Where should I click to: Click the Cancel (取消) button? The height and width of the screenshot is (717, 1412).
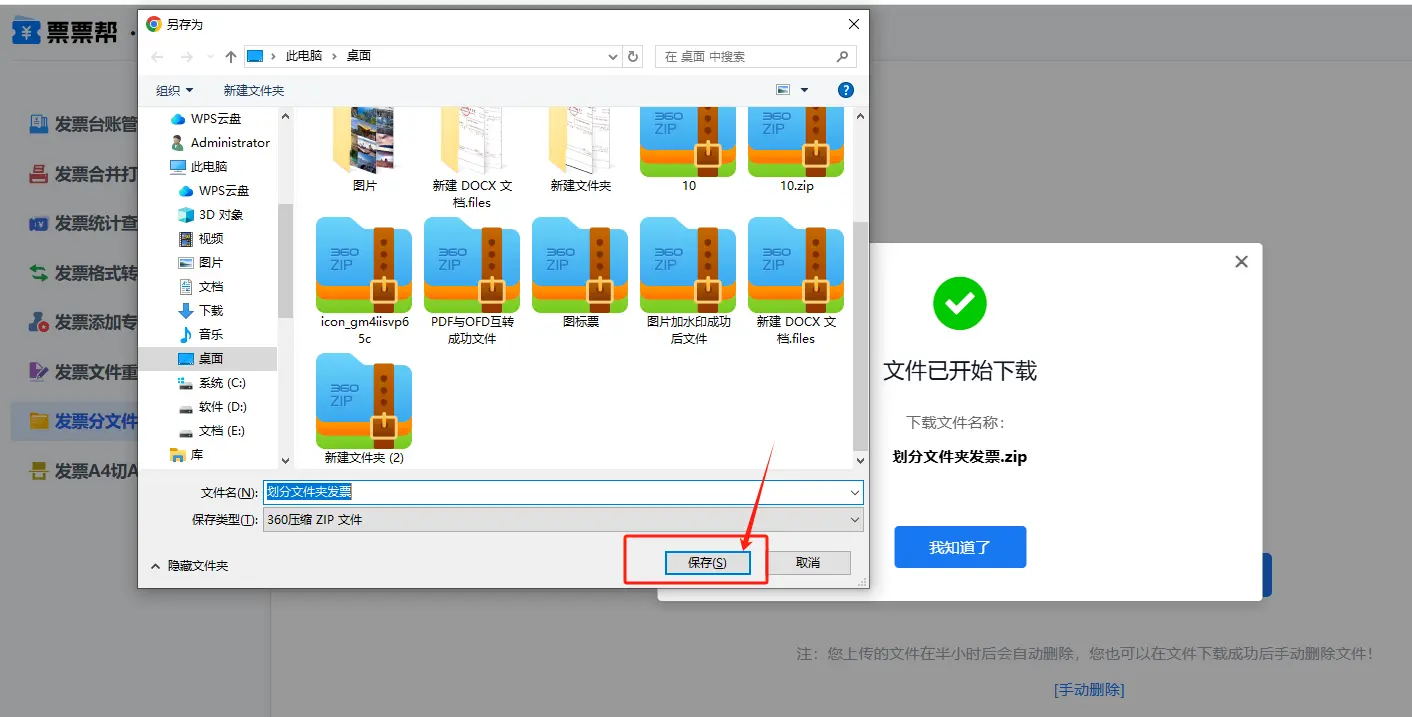808,563
